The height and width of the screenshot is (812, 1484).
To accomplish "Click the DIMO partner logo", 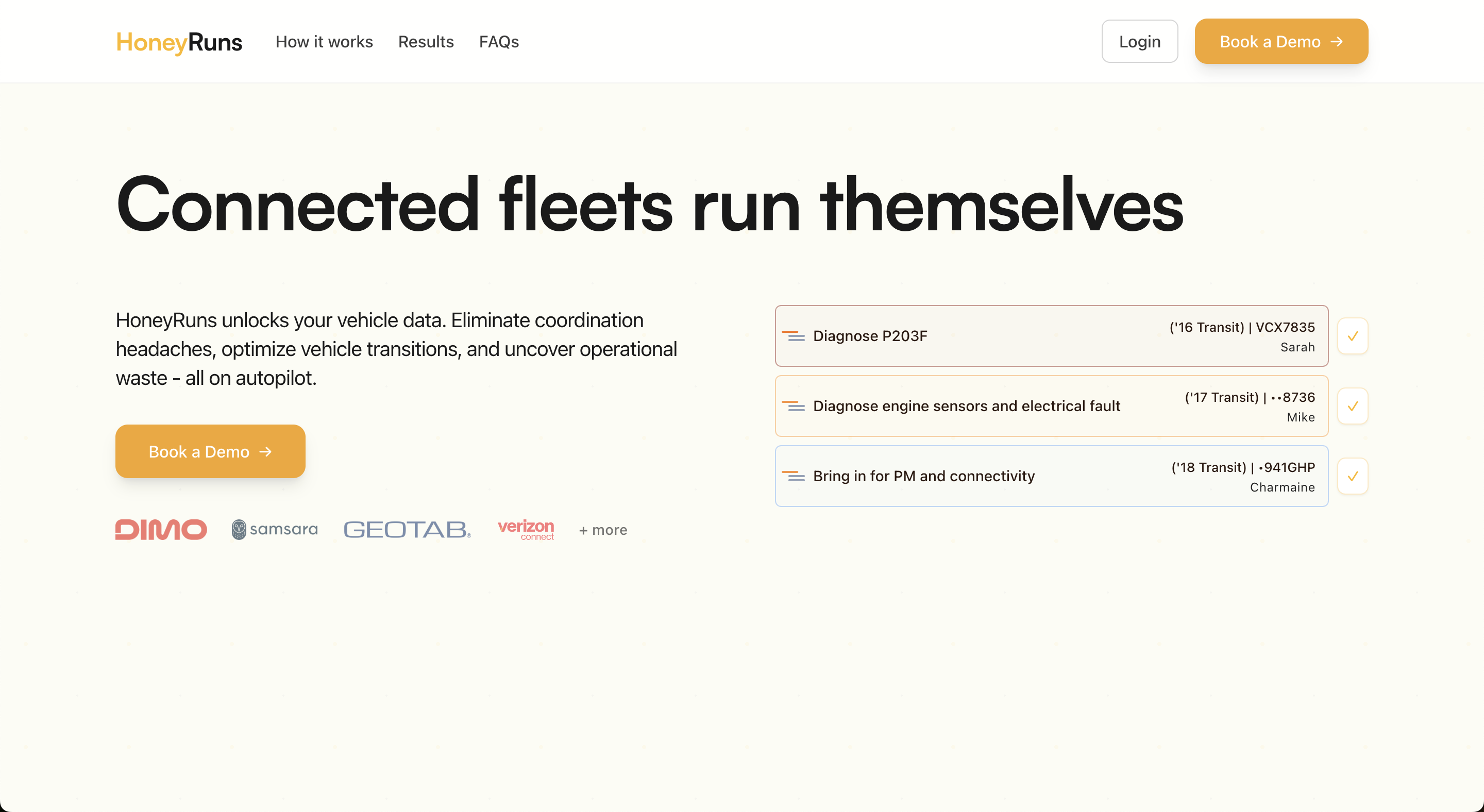I will point(161,529).
